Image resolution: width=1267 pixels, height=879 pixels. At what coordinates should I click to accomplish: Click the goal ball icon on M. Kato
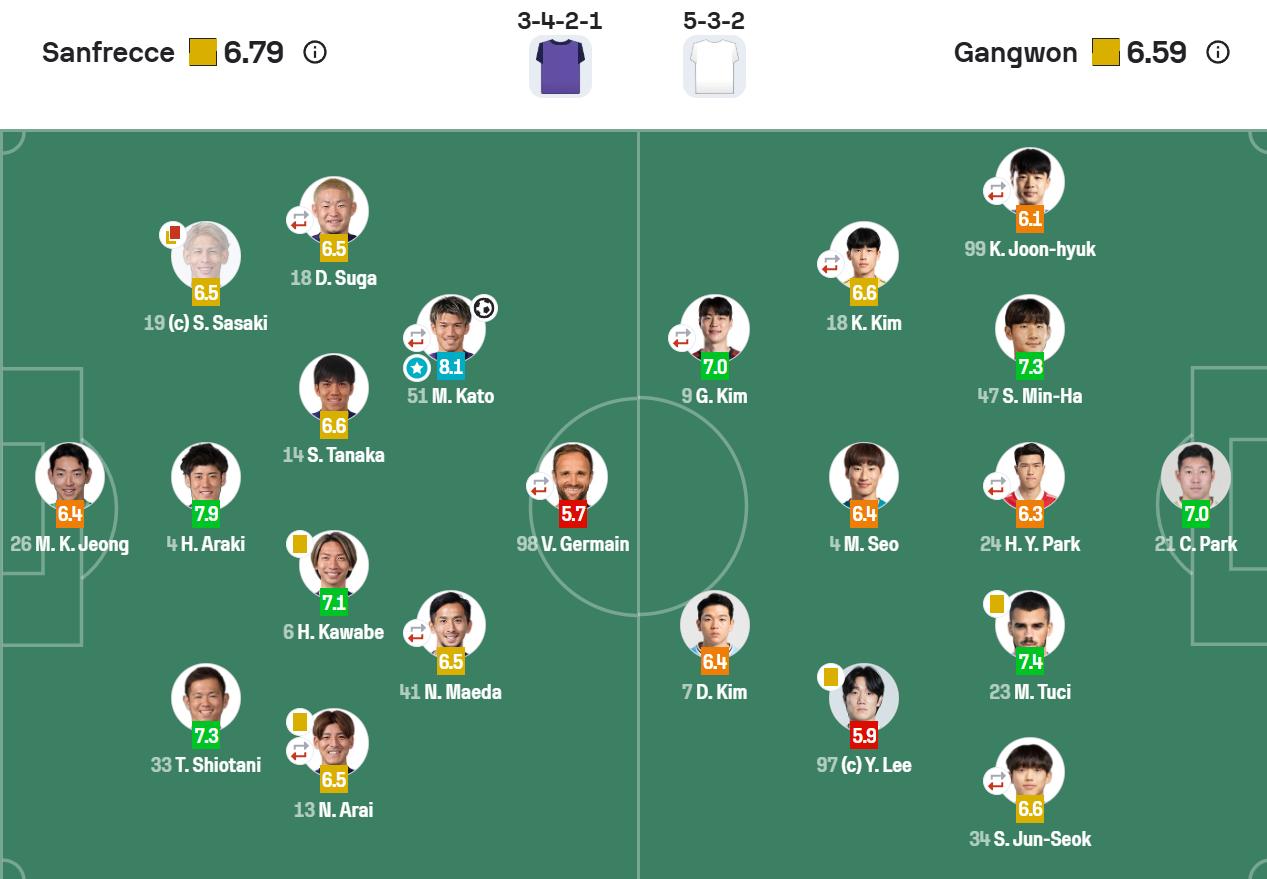click(484, 308)
